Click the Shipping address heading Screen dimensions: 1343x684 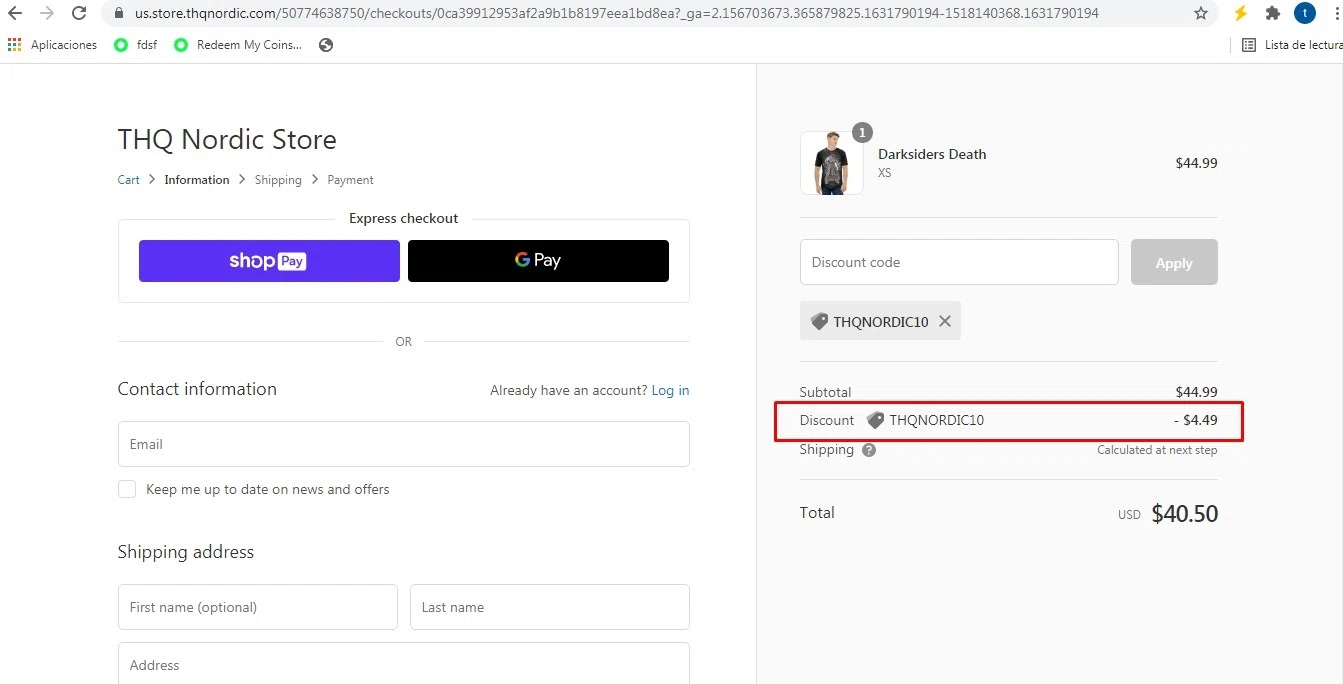pos(186,552)
